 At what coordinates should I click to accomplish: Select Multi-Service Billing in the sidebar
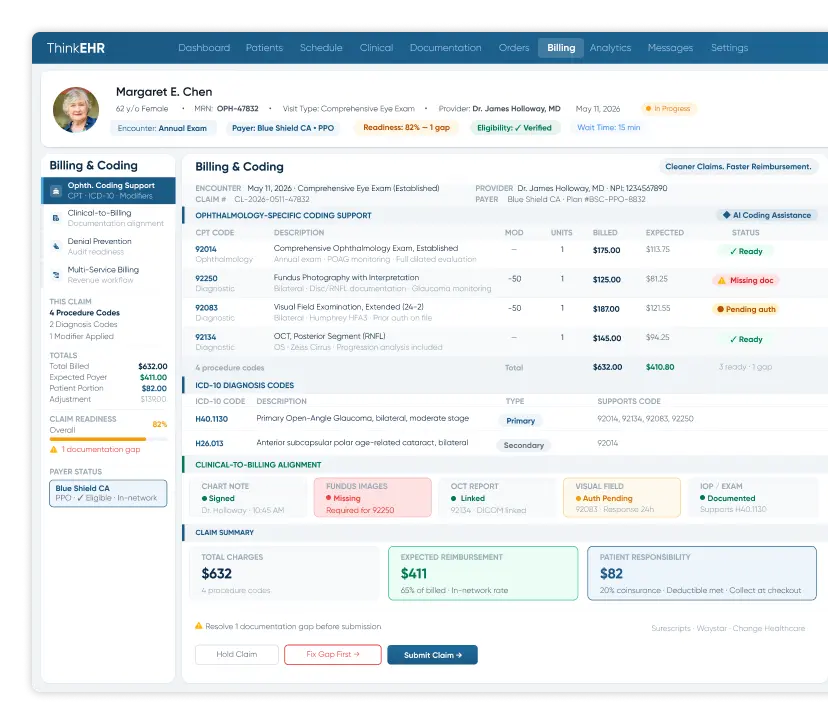pyautogui.click(x=108, y=275)
